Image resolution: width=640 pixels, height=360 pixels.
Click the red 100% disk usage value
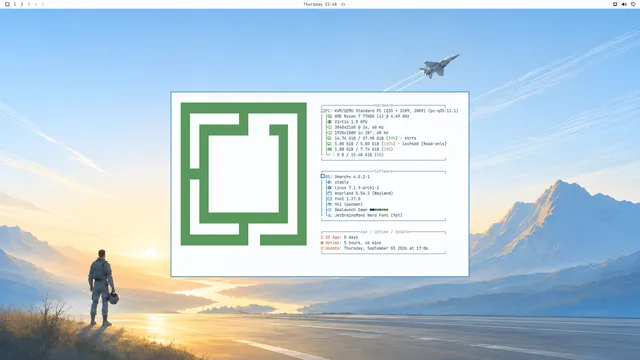tap(388, 144)
